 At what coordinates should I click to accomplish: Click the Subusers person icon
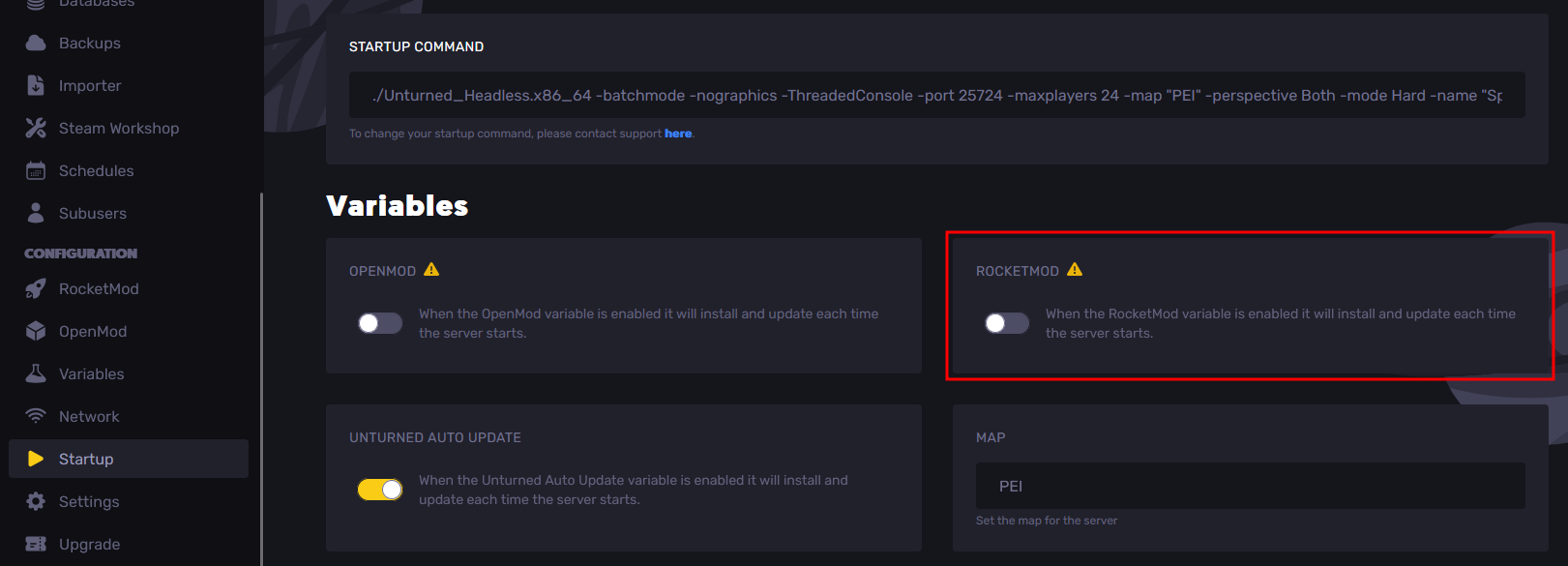coord(36,213)
